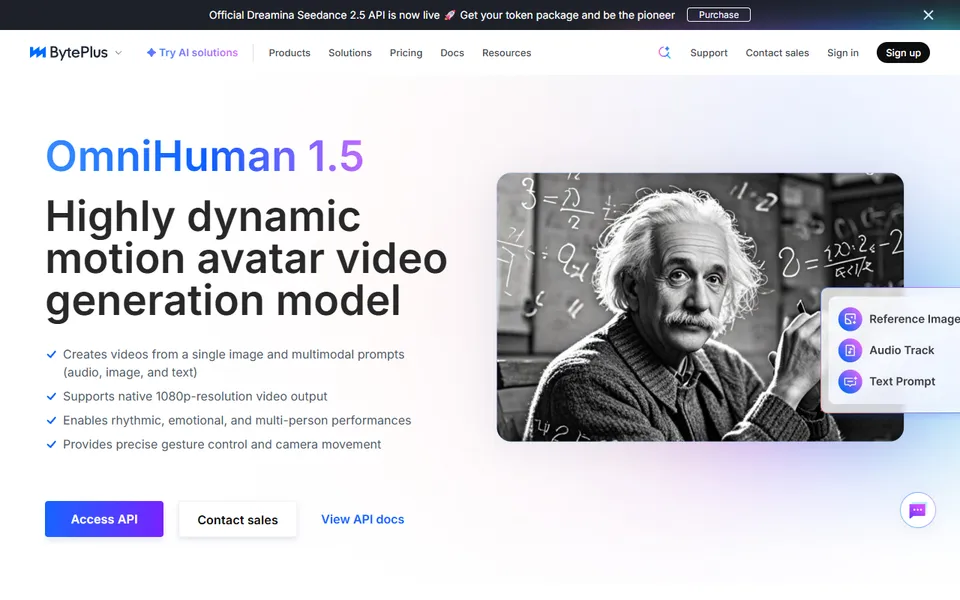The image size is (960, 600).
Task: Open the Docs menu
Action: pos(452,53)
